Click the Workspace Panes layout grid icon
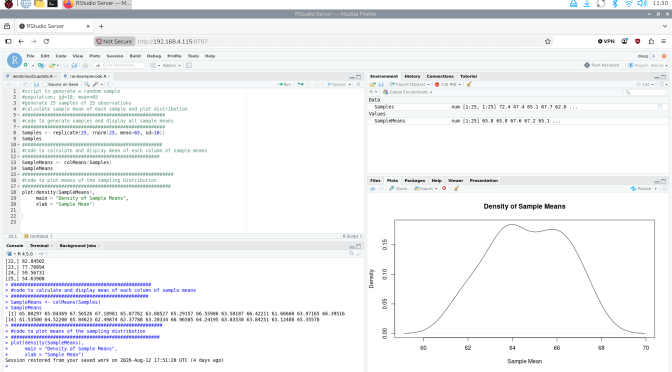 (153, 65)
